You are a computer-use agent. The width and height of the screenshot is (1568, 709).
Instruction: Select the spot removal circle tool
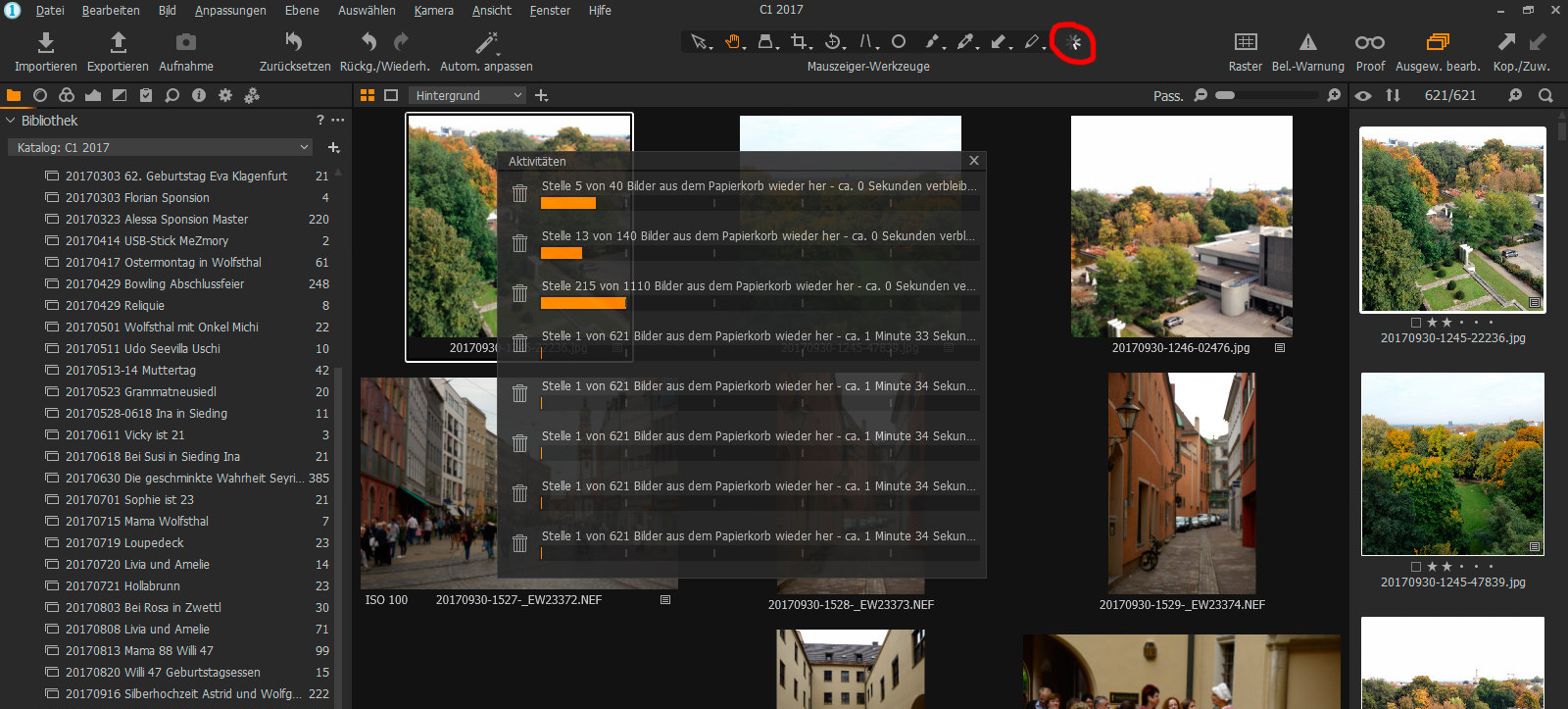899,42
